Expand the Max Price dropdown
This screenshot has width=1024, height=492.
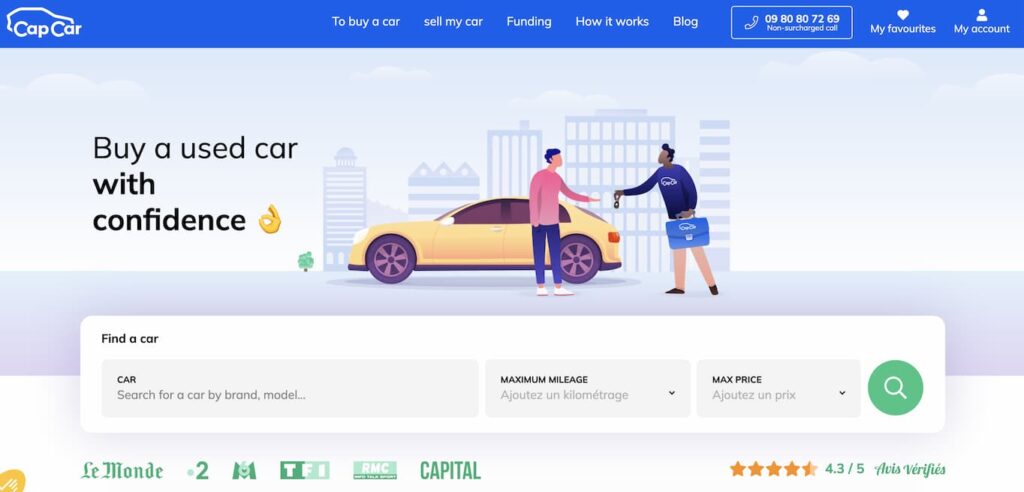click(x=778, y=388)
